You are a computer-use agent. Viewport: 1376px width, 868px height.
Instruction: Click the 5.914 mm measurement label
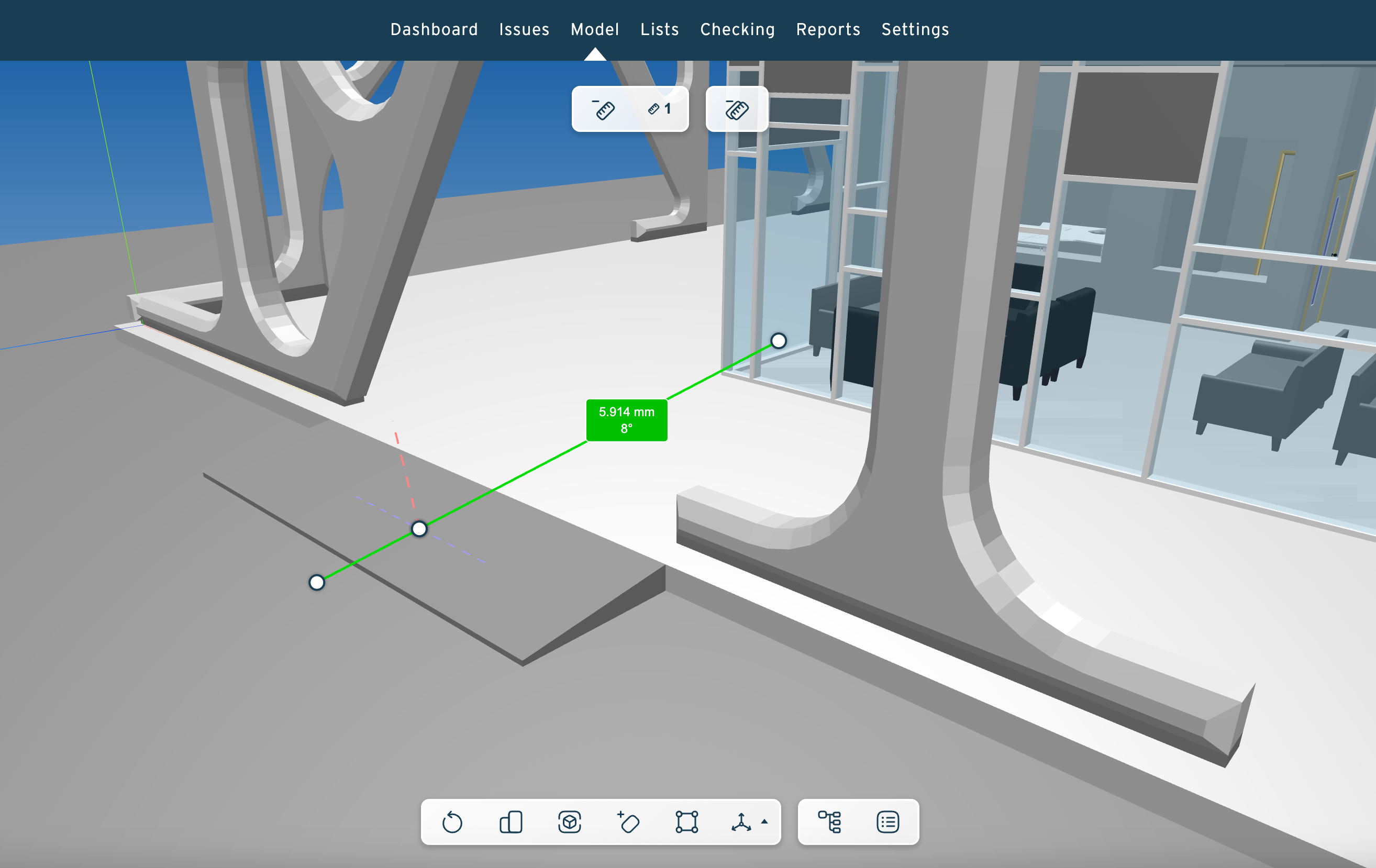click(626, 420)
